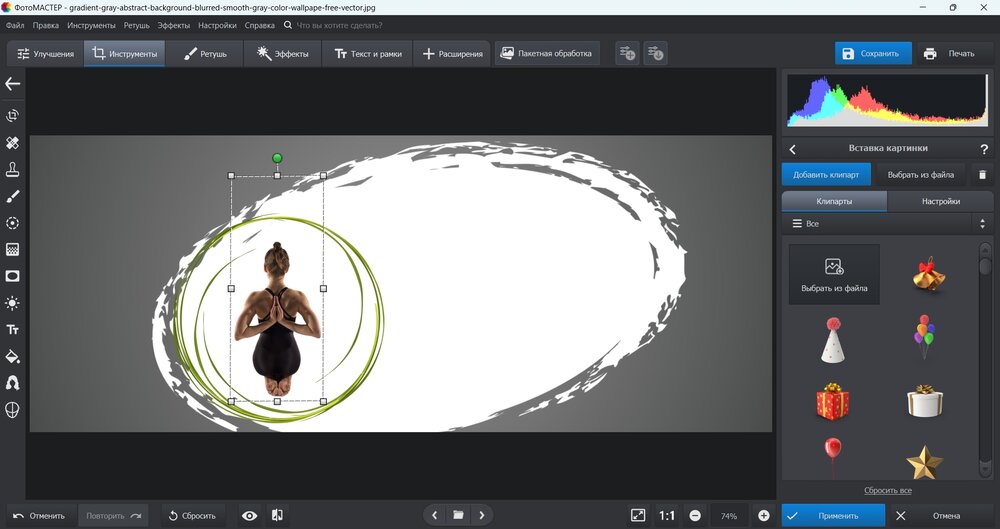Go to next image with right chevron
The height and width of the screenshot is (529, 1000).
click(x=481, y=515)
